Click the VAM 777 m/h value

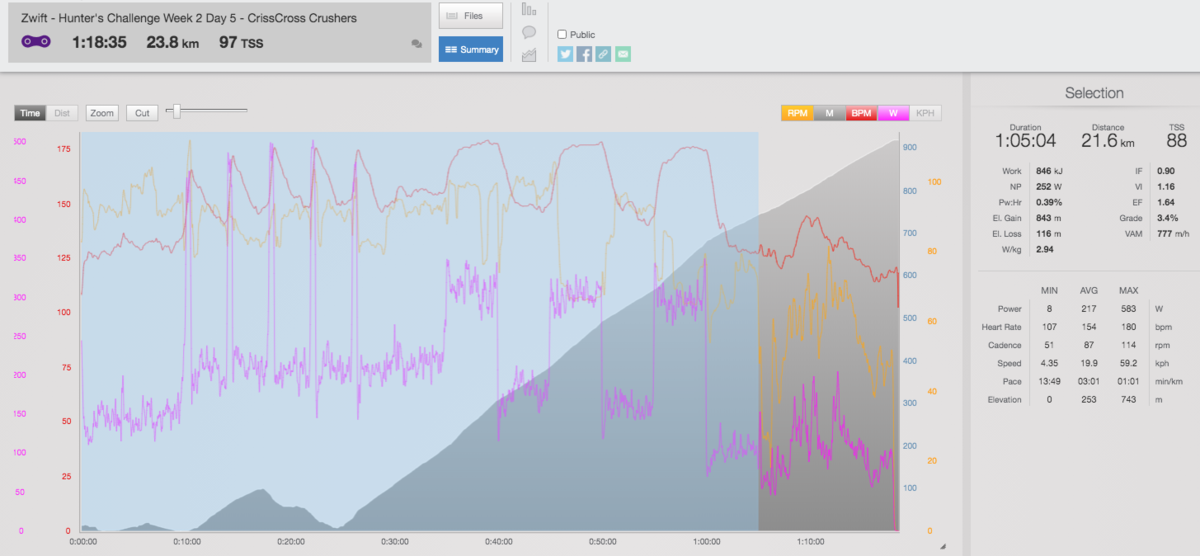coord(1172,232)
